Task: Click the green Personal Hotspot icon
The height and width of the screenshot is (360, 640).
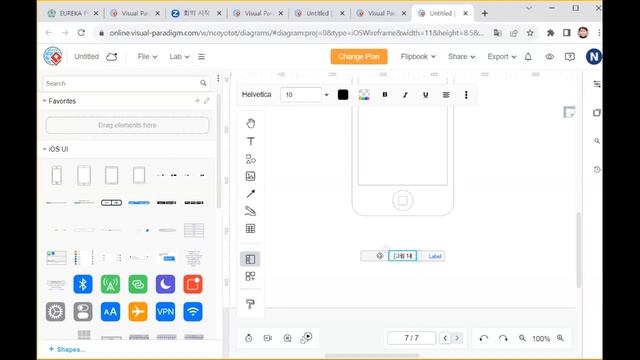Action: pyautogui.click(x=110, y=284)
